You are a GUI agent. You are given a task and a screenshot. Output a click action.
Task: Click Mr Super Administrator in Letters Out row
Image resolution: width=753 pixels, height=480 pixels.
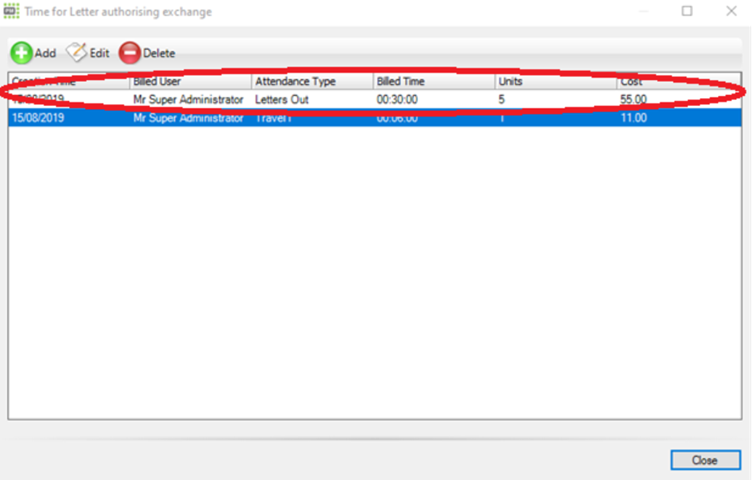[188, 100]
